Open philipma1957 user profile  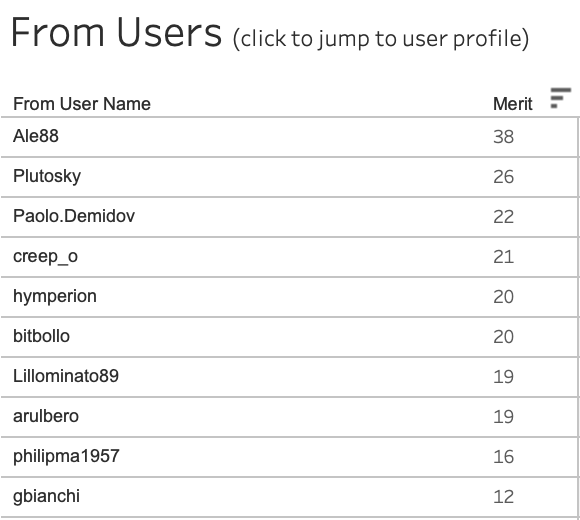coord(66,456)
